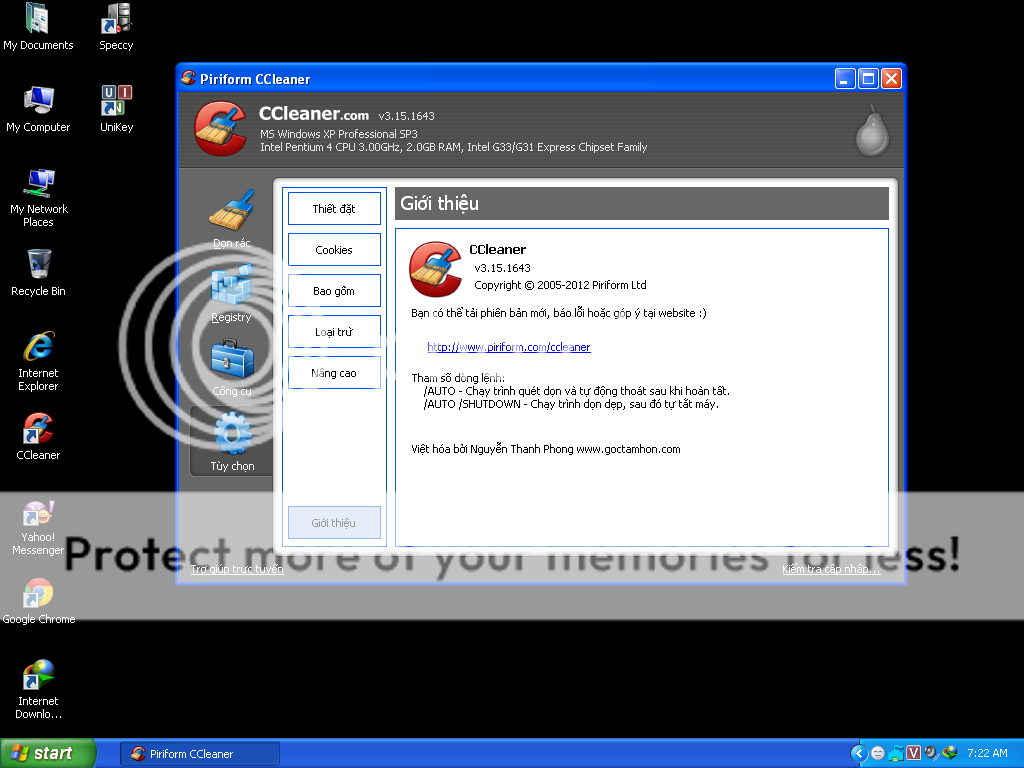Viewport: 1024px width, 768px height.
Task: Select the Internet Download Manager desktop shortcut
Action: (x=38, y=690)
